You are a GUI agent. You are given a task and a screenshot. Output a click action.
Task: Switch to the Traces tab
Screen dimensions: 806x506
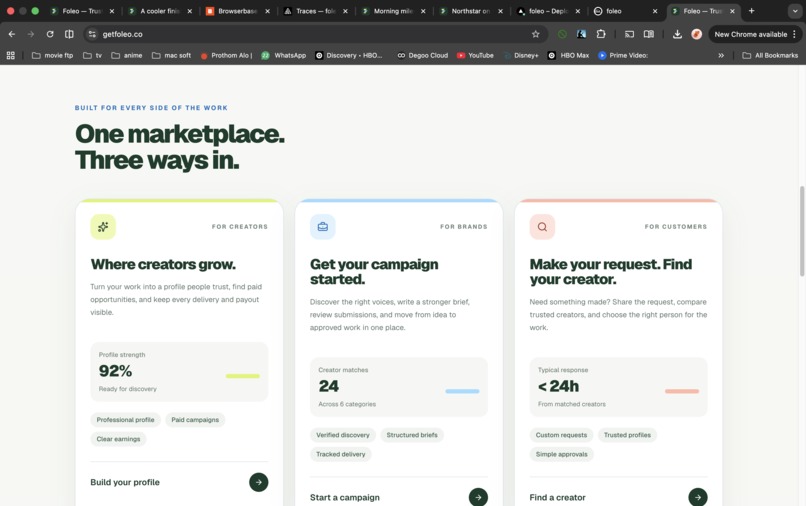tap(315, 11)
